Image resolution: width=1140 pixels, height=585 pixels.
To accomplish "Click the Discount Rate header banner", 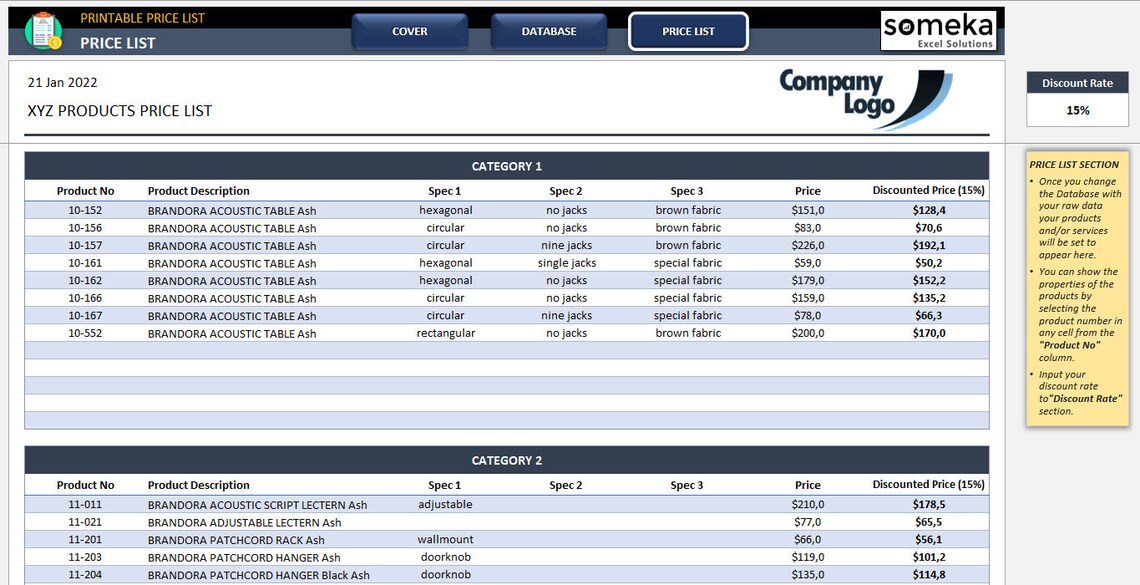I will tap(1077, 82).
